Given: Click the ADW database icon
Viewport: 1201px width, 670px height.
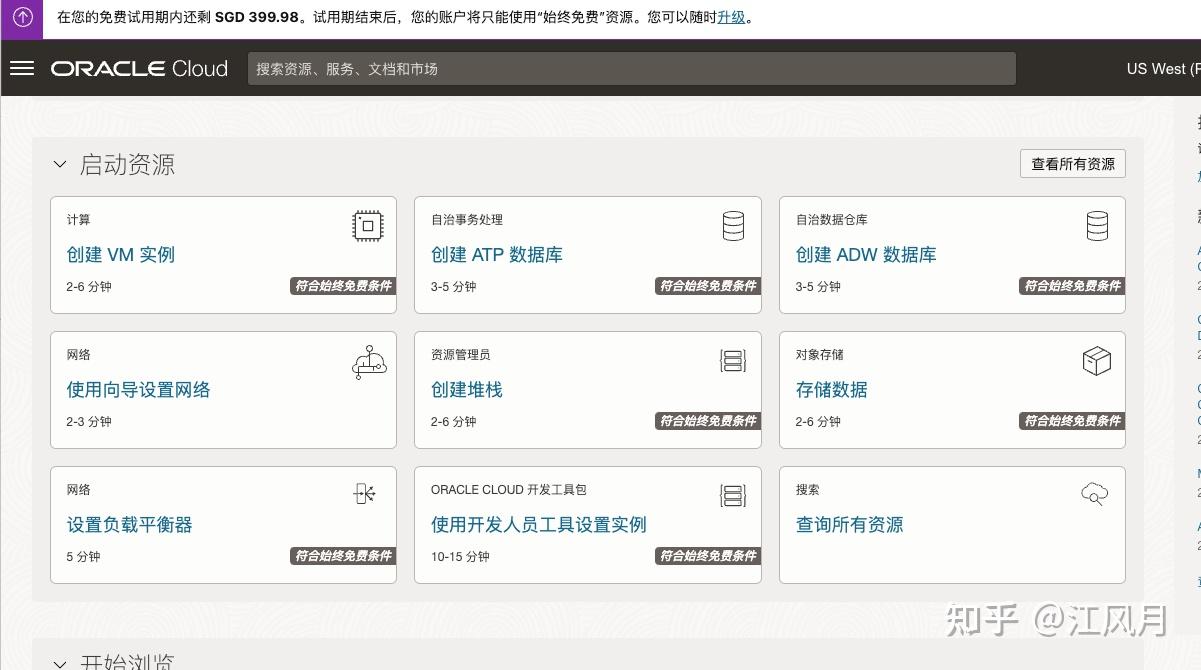Looking at the screenshot, I should (x=1097, y=225).
